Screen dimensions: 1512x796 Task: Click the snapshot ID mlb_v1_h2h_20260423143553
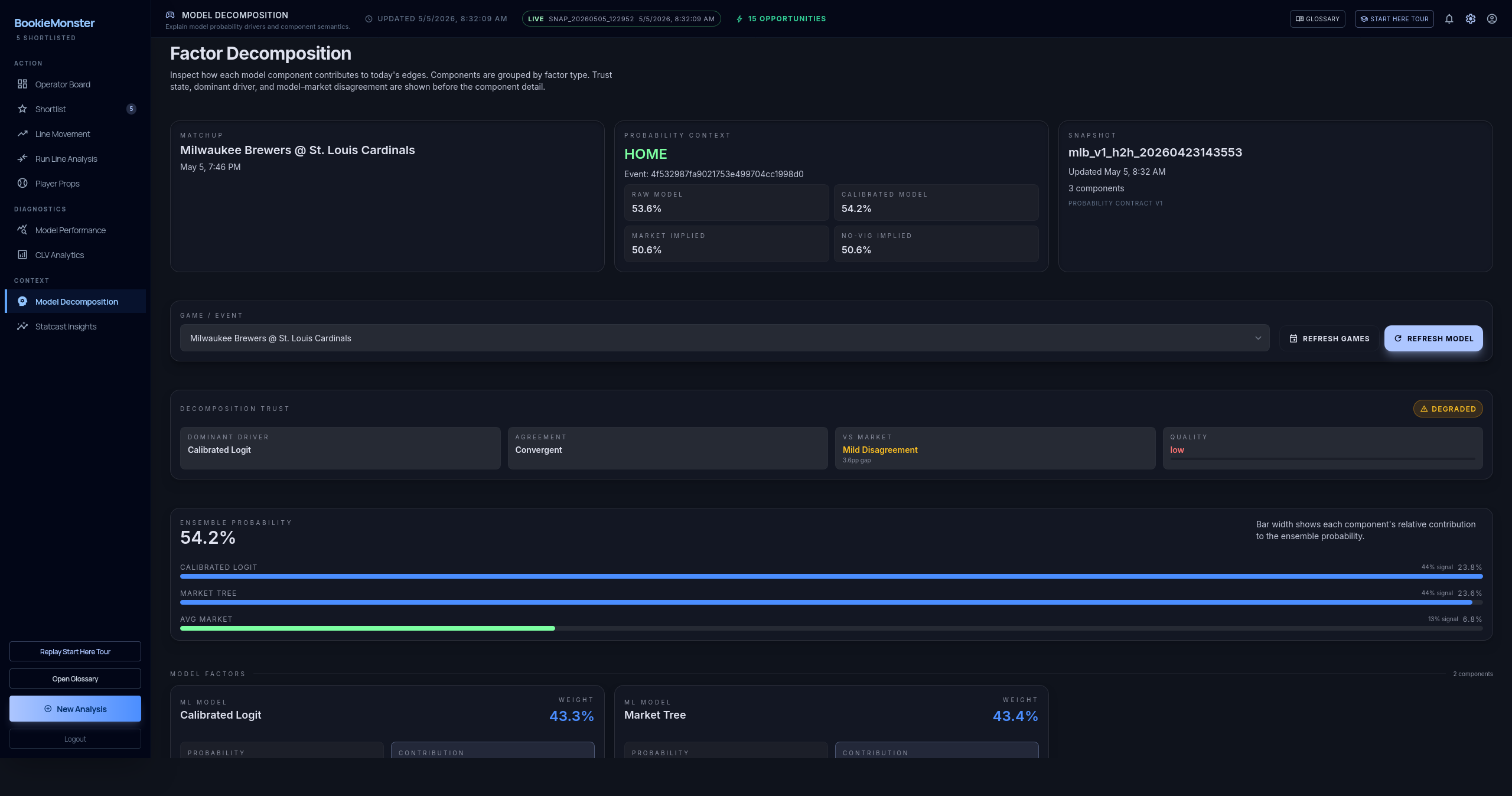point(1155,152)
